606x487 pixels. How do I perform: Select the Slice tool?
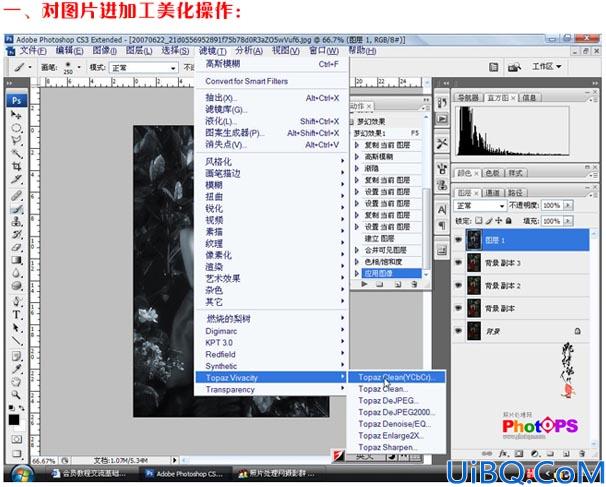point(16,179)
